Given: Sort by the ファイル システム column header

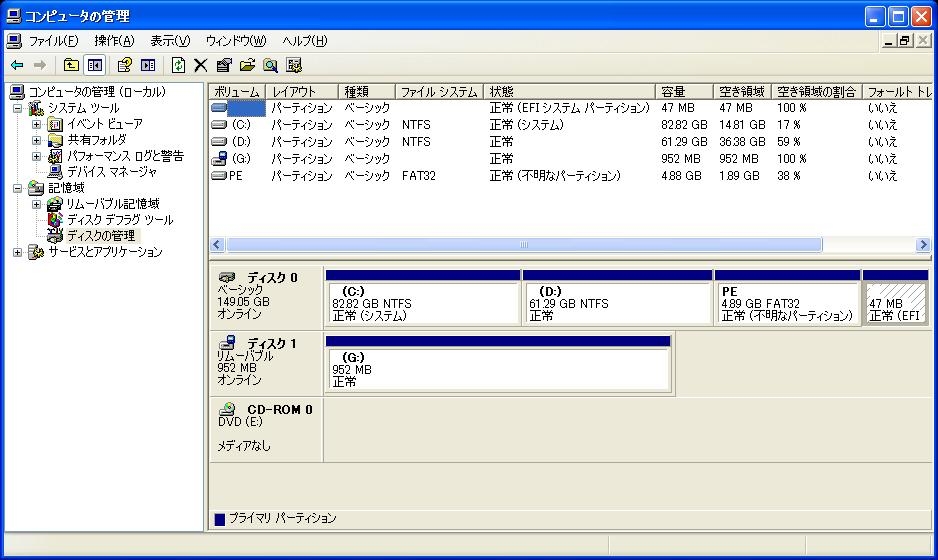Looking at the screenshot, I should (440, 92).
